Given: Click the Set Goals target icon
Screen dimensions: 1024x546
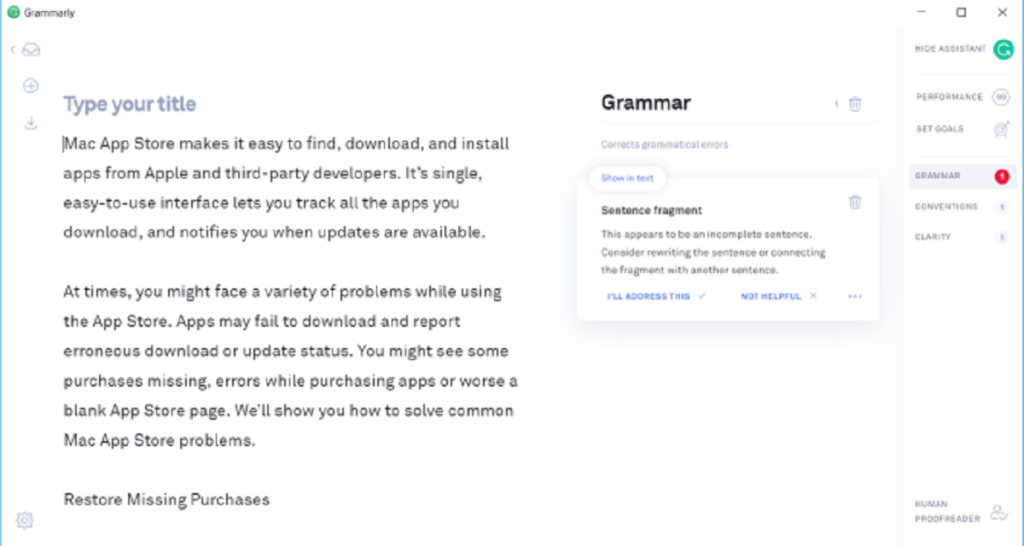Looking at the screenshot, I should tap(1001, 129).
